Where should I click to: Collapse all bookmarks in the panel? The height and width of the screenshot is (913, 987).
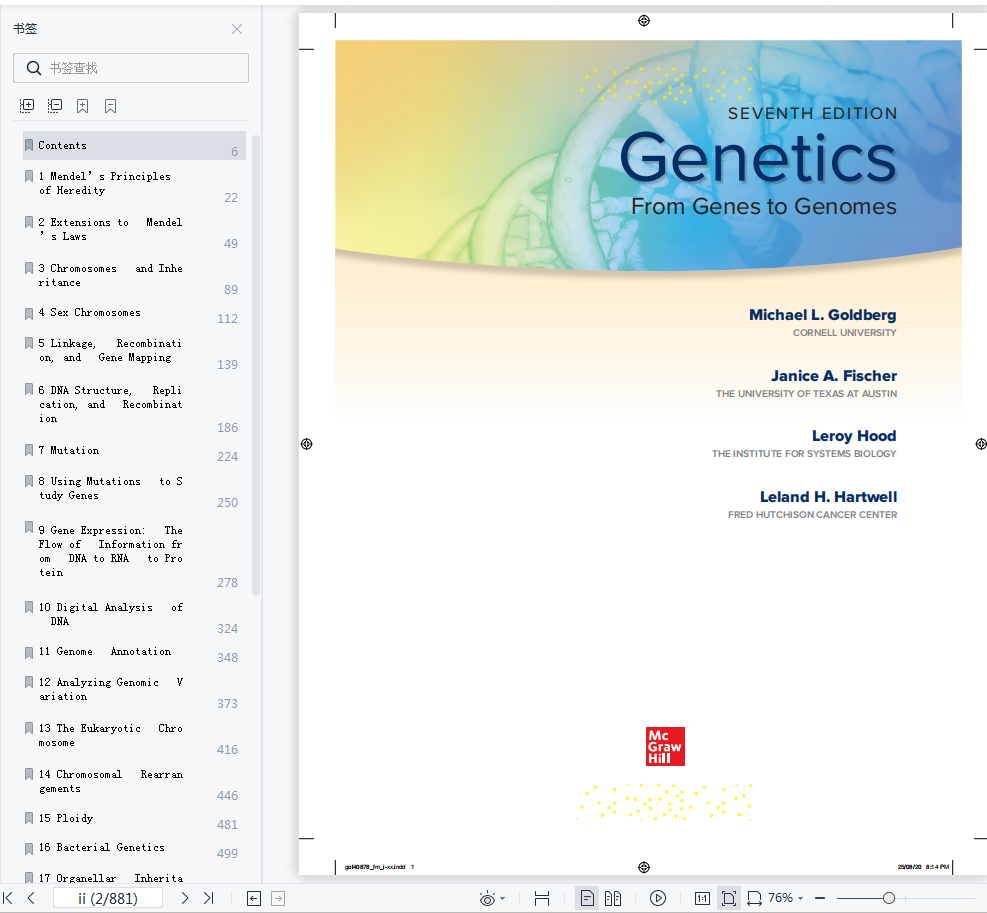(x=55, y=106)
